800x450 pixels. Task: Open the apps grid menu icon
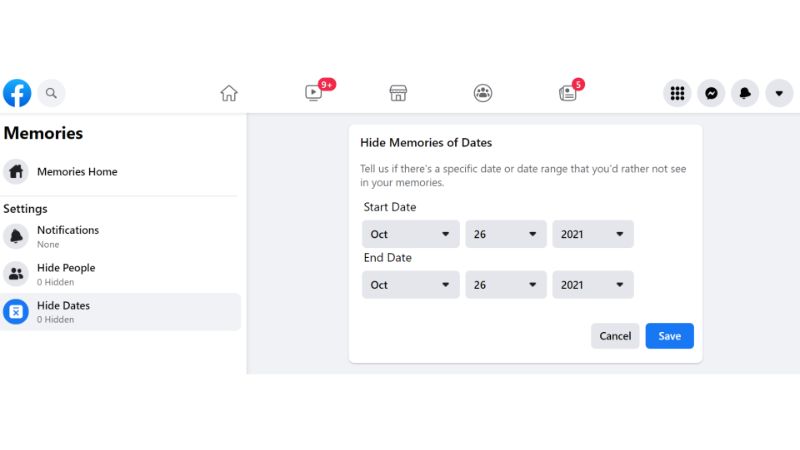click(x=677, y=93)
